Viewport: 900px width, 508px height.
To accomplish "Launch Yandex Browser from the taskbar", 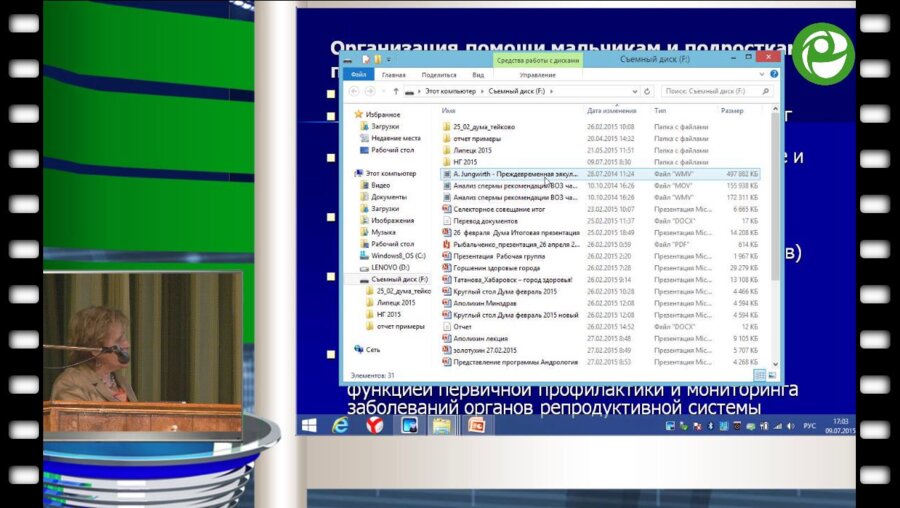I will tap(375, 425).
